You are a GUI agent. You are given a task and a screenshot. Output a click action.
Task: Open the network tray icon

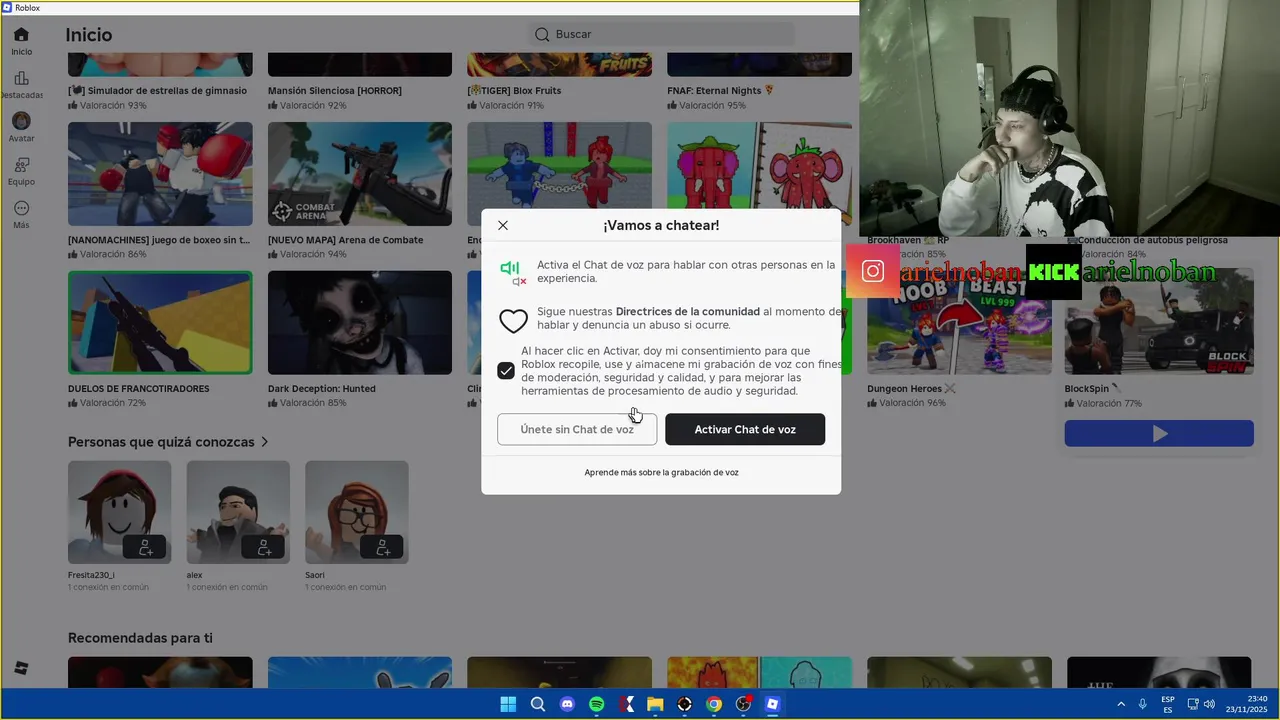point(1194,704)
